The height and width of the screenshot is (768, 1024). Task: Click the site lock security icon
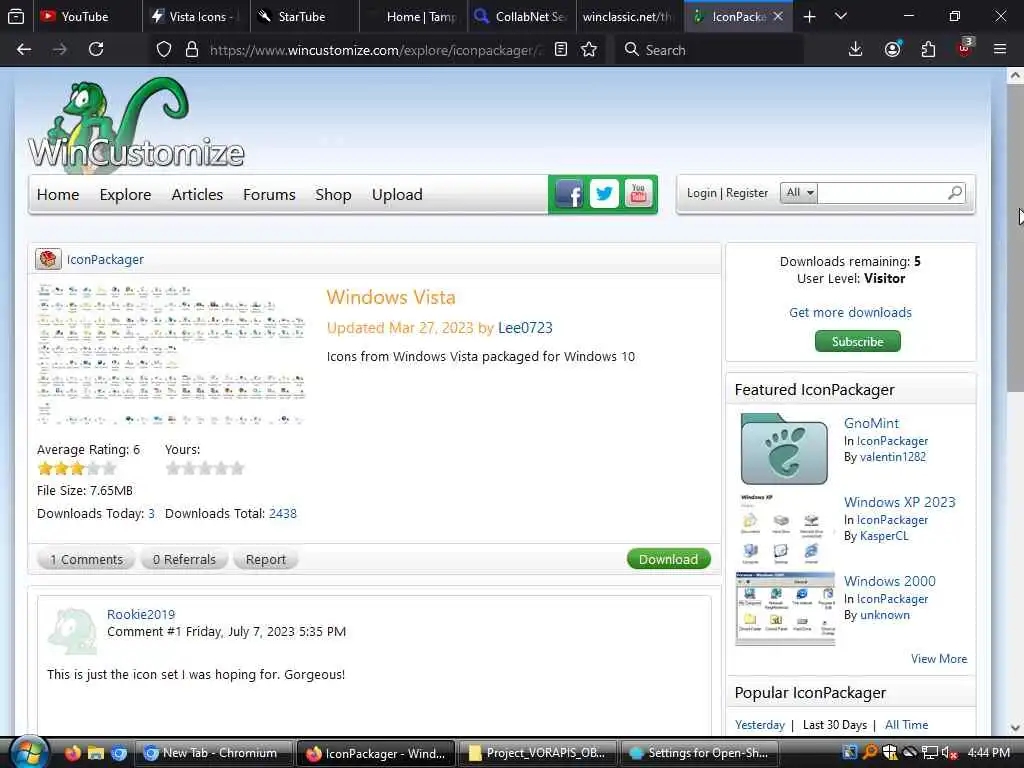click(191, 50)
